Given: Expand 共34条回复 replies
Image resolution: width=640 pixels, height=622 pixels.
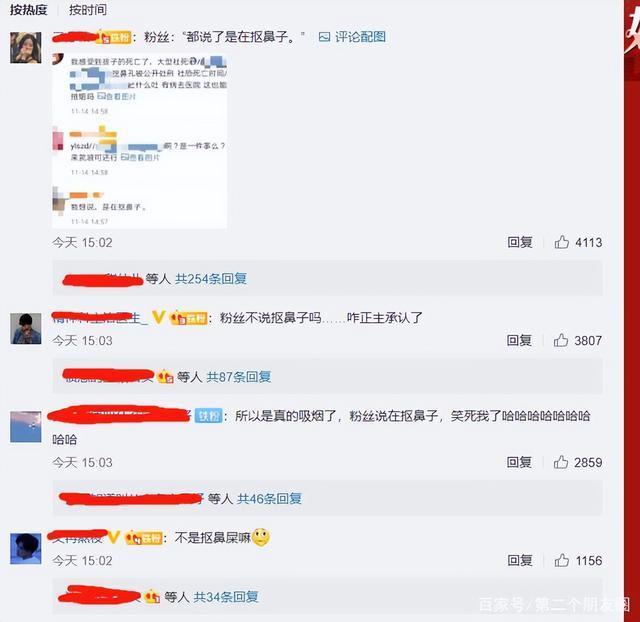Looking at the screenshot, I should [226, 597].
